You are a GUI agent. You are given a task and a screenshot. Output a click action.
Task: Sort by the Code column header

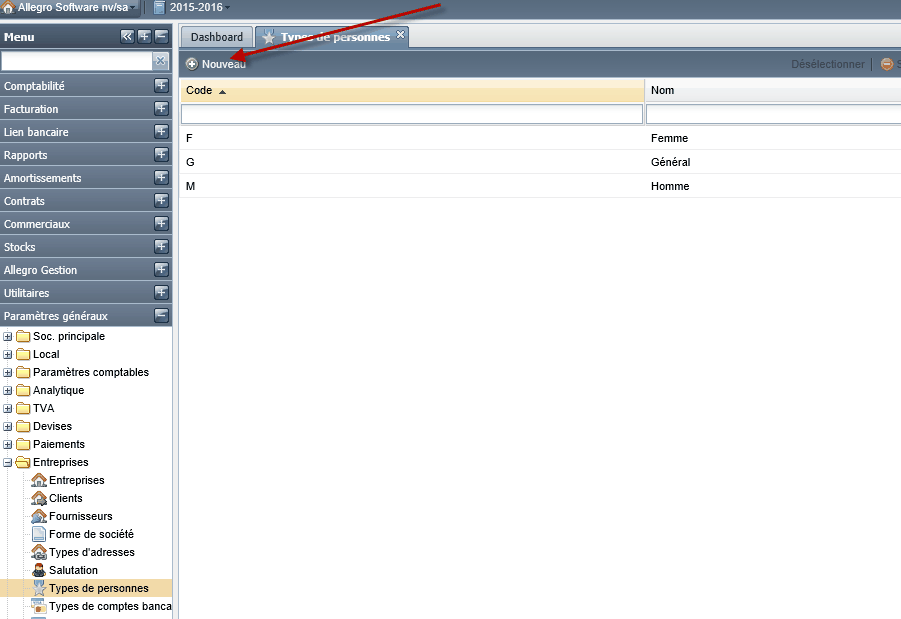point(412,90)
